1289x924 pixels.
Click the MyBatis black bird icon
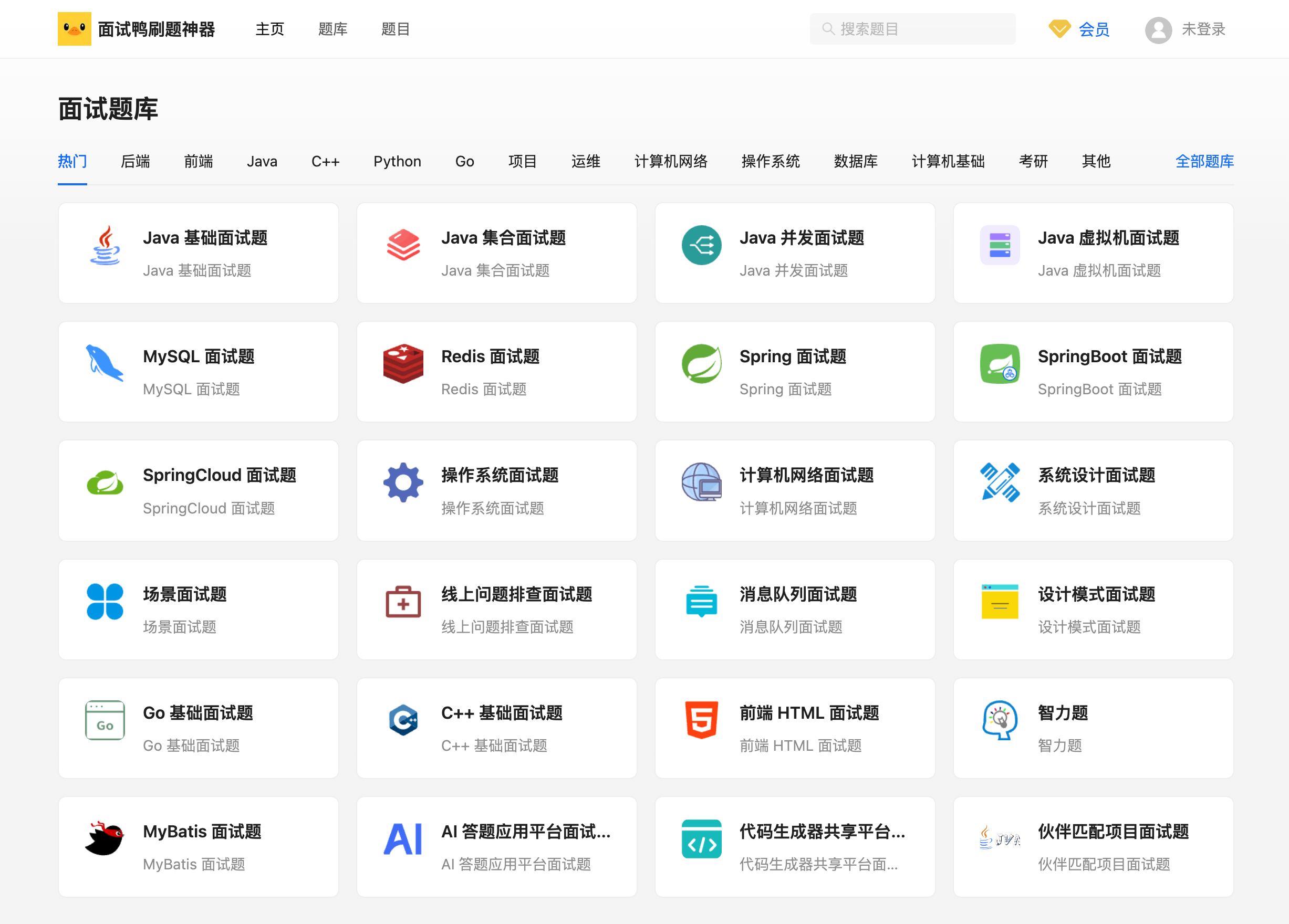click(105, 838)
